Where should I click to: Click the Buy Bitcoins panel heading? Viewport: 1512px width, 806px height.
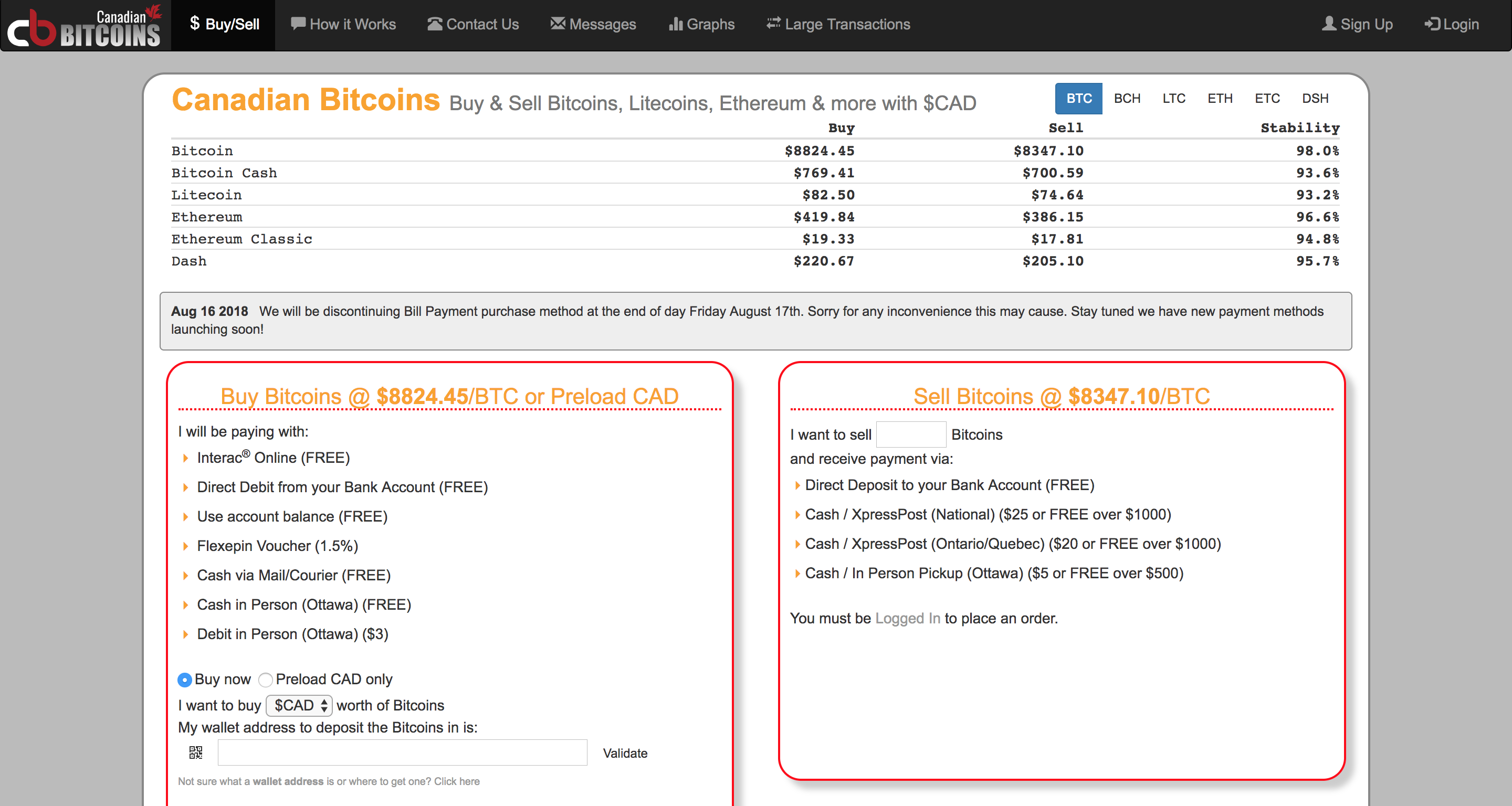coord(449,397)
